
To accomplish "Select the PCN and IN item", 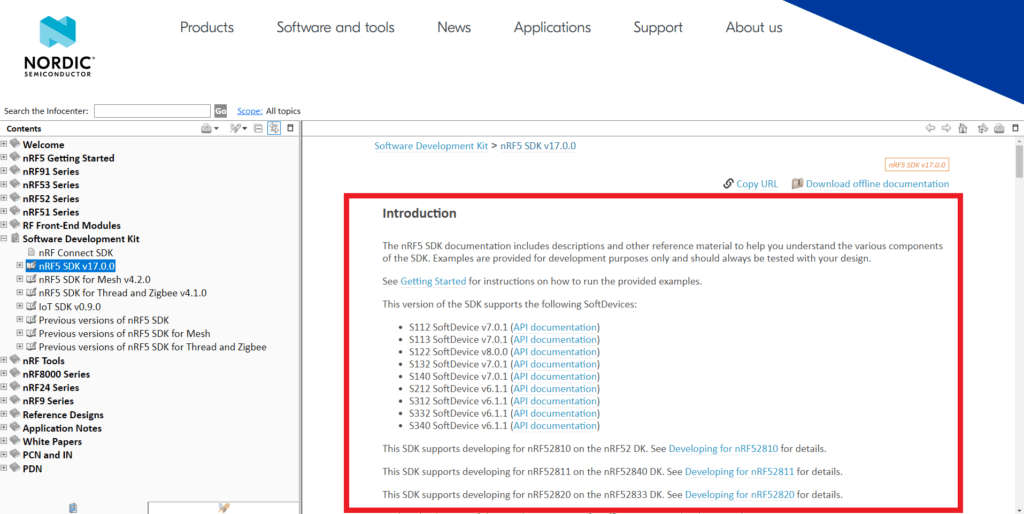I will tap(48, 455).
